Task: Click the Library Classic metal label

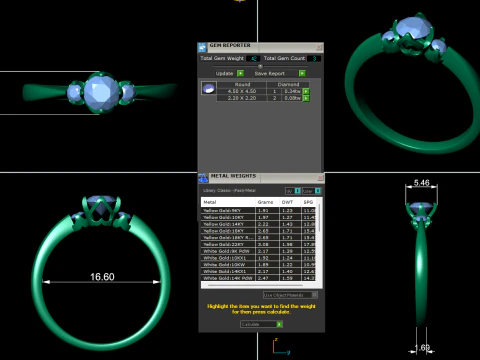Action: click(229, 191)
